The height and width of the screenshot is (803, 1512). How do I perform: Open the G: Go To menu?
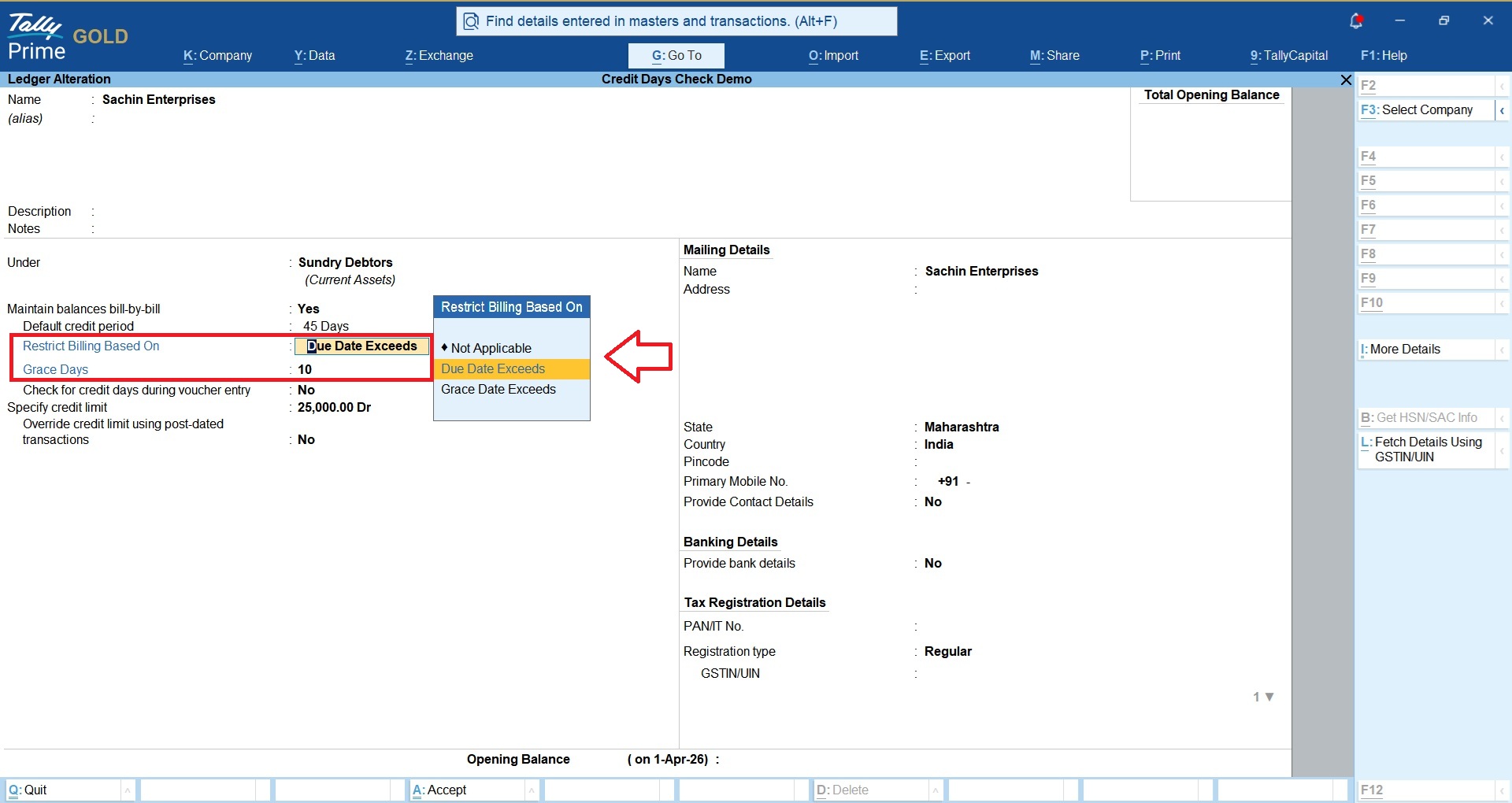pos(676,56)
